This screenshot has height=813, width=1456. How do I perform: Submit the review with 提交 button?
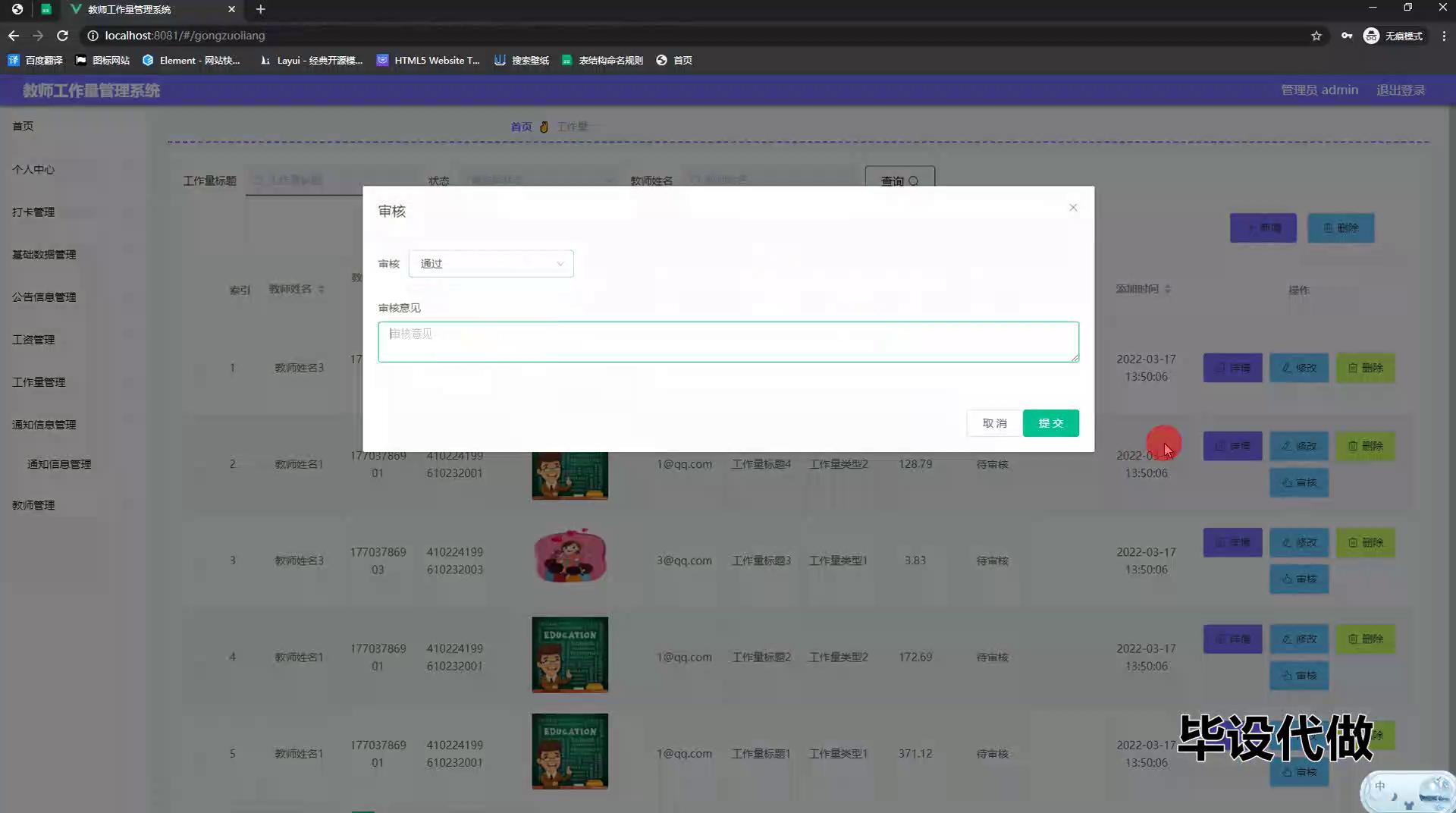(x=1050, y=423)
